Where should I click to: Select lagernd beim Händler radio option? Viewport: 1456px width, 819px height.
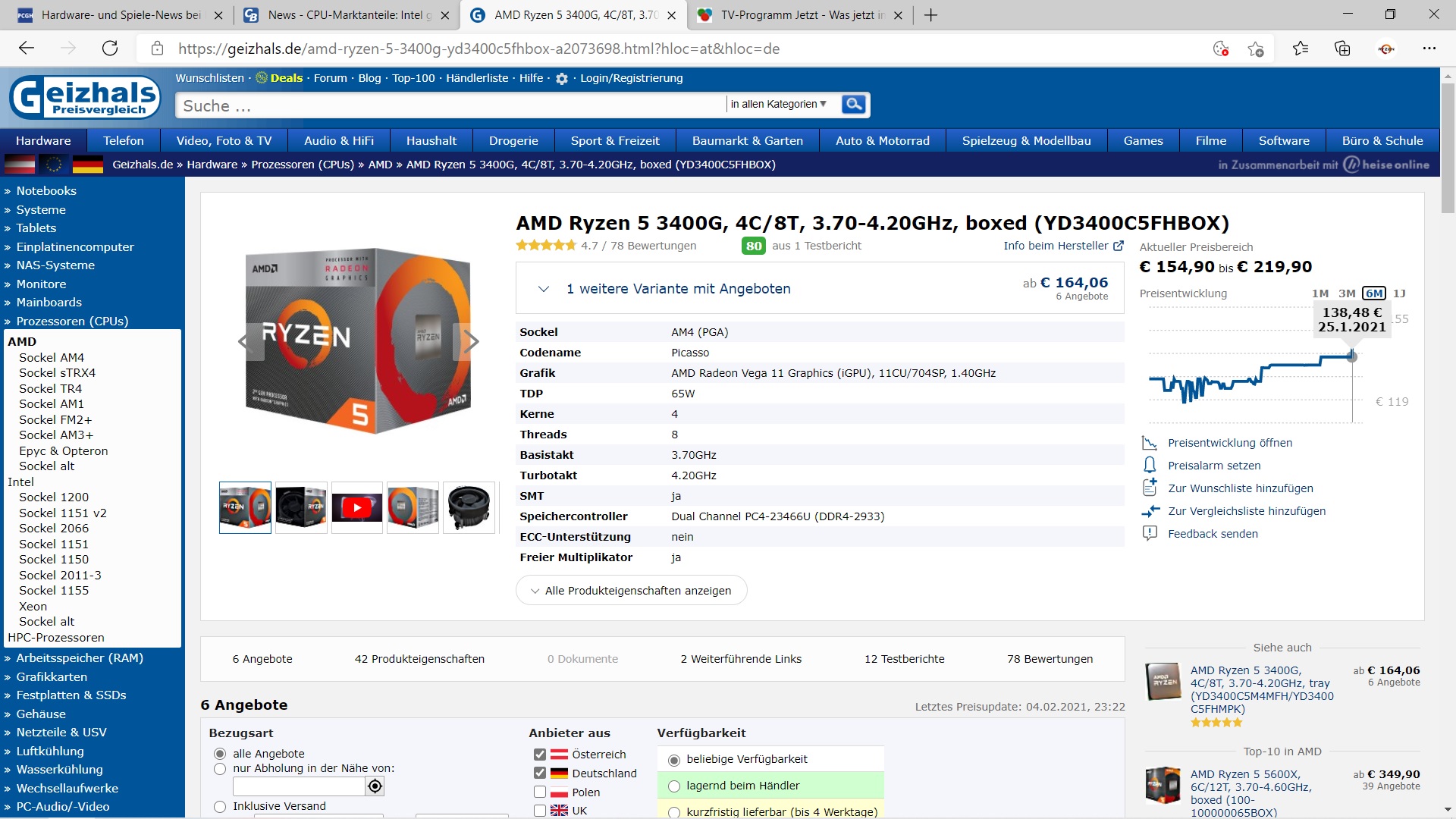coord(674,786)
